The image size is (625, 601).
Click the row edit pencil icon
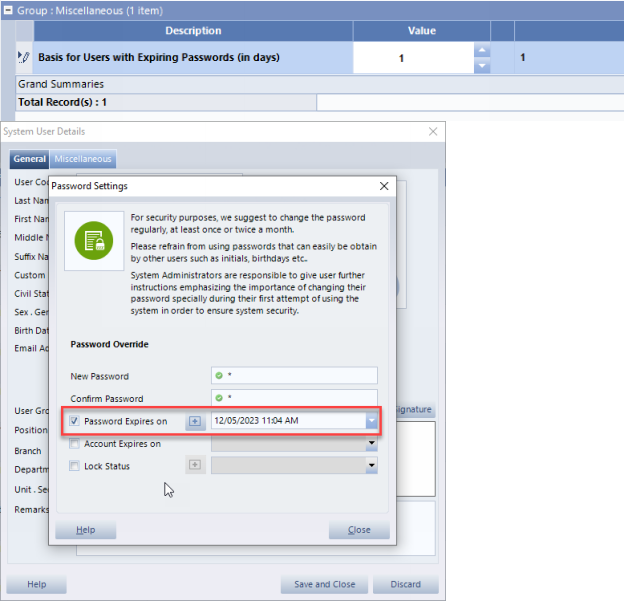coord(25,58)
